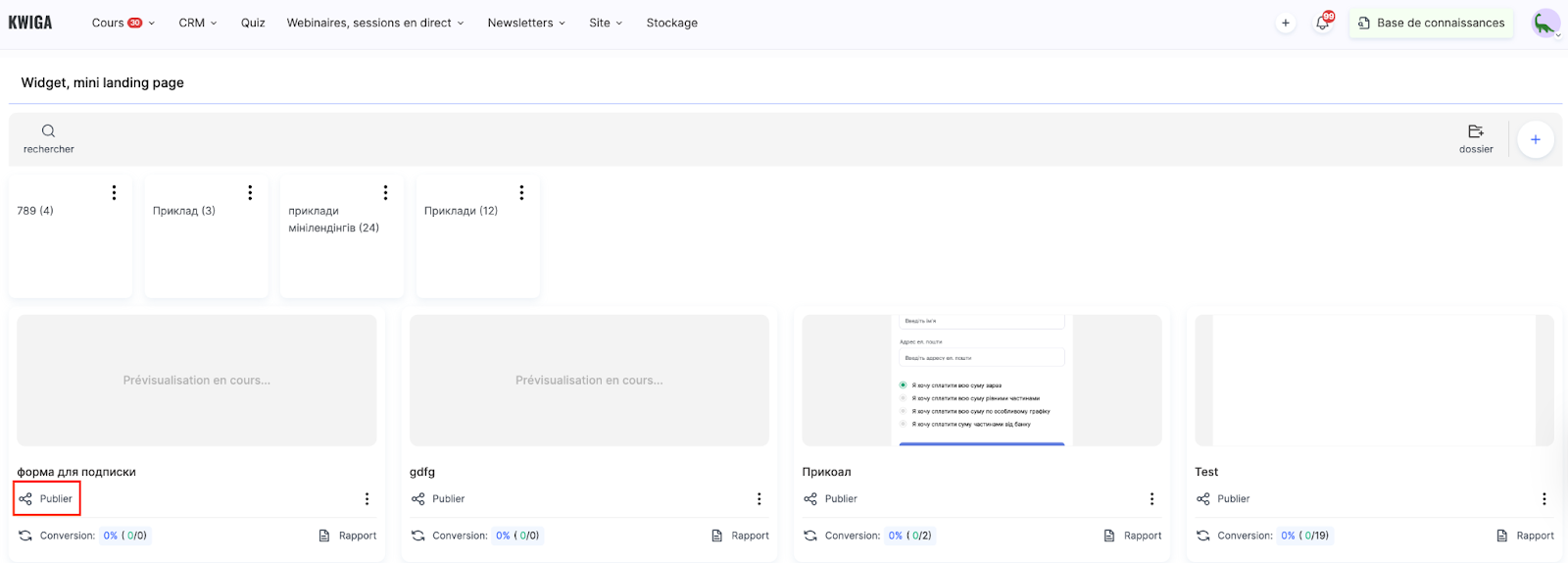This screenshot has height=563, width=1568.
Task: Open the user avatar profile menu
Action: [x=1545, y=23]
